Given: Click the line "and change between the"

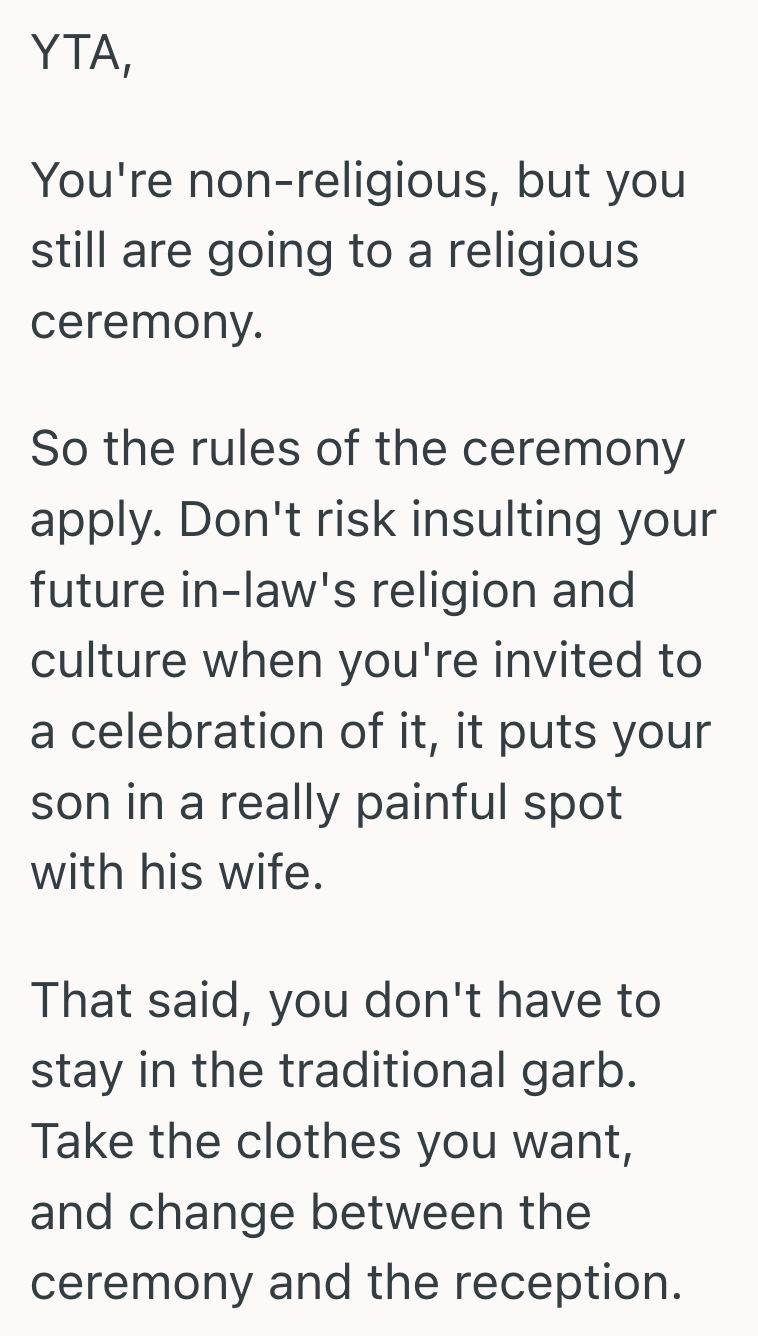Looking at the screenshot, I should point(310,1212).
